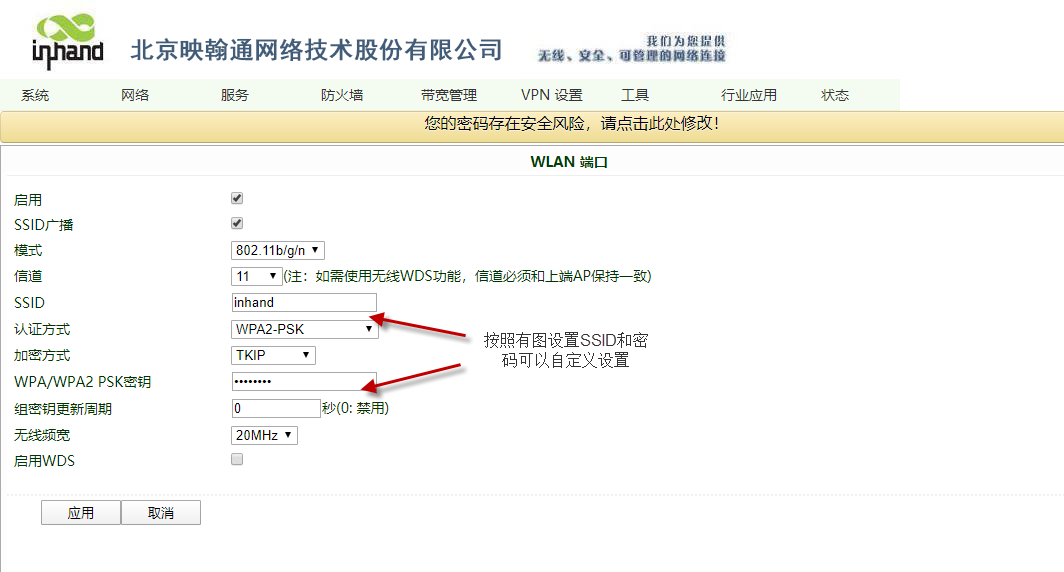1064x572 pixels.
Task: Open the 系统 menu
Action: click(35, 95)
